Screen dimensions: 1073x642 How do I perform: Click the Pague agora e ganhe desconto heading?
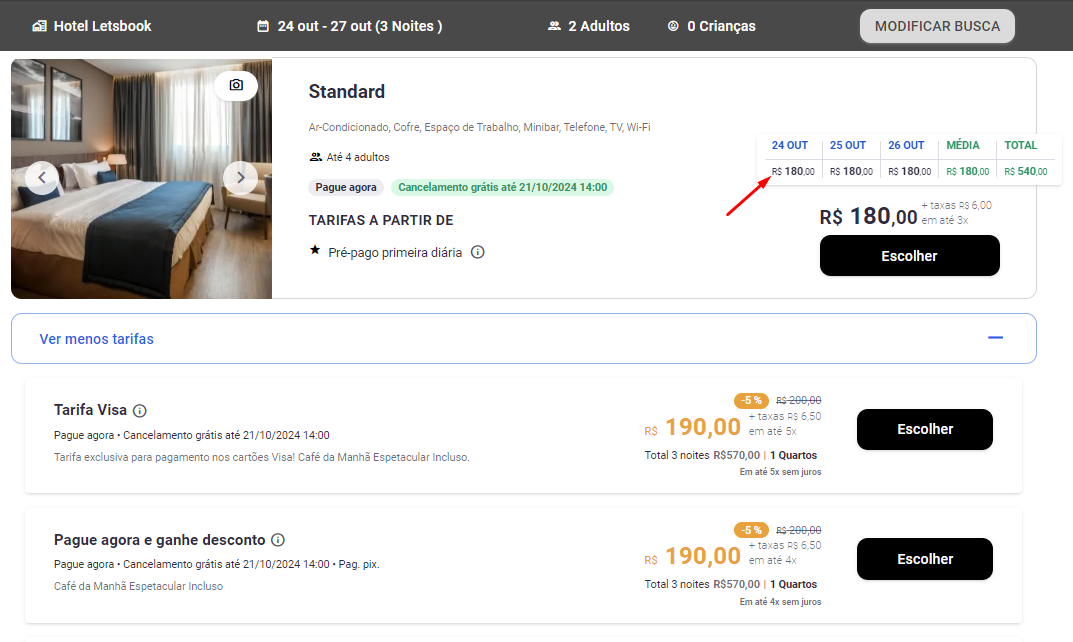159,540
